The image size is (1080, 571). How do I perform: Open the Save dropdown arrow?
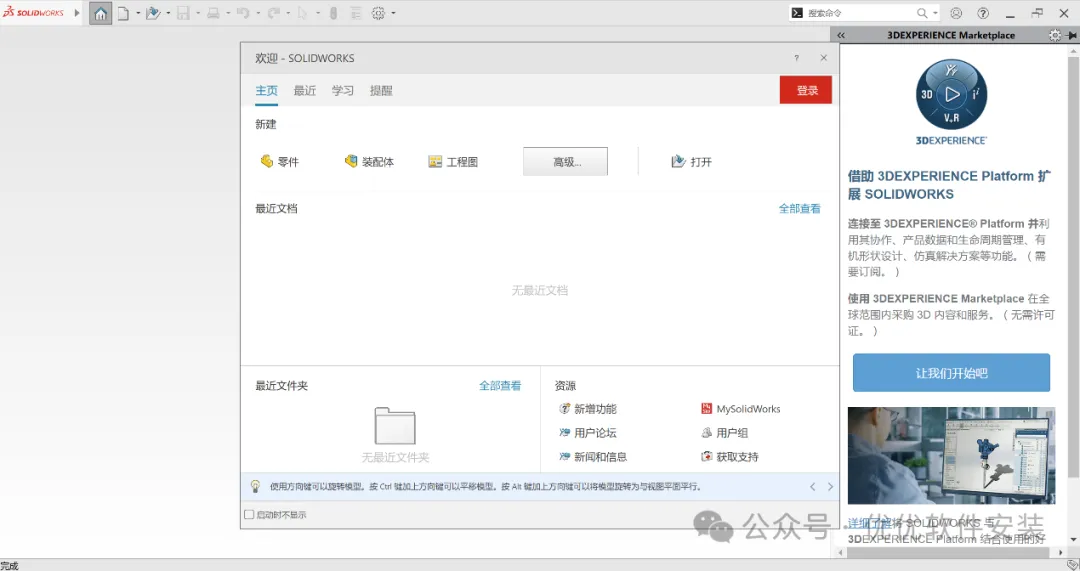198,14
